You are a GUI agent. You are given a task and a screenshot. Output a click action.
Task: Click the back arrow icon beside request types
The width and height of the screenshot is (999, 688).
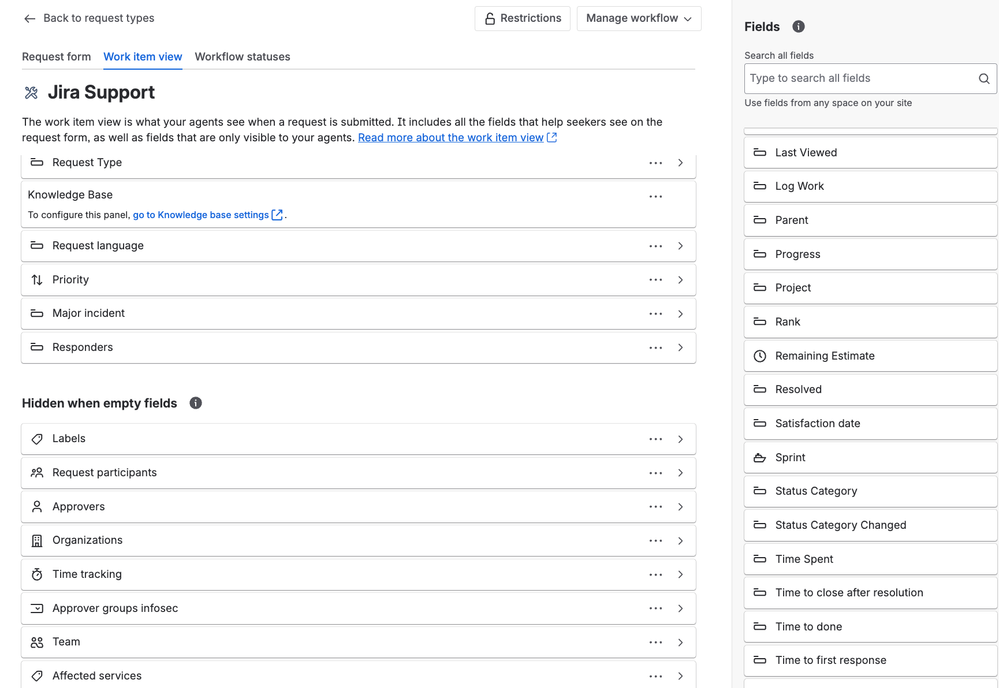29,18
